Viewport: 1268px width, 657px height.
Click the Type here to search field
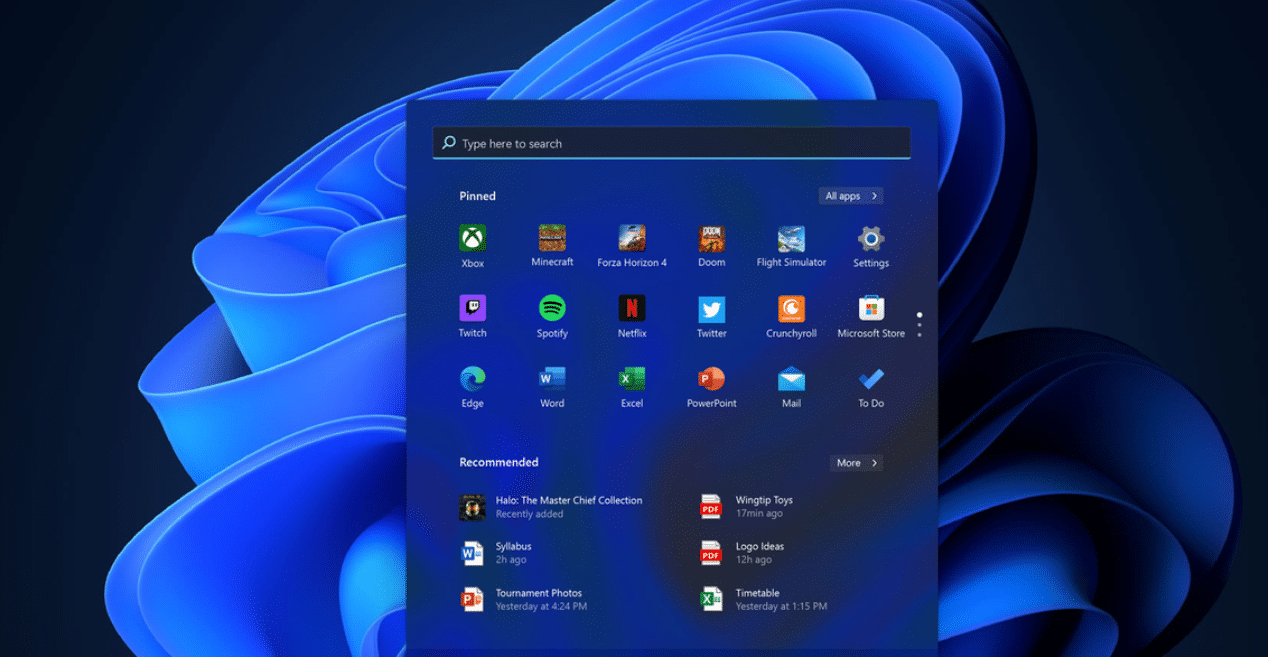(671, 143)
